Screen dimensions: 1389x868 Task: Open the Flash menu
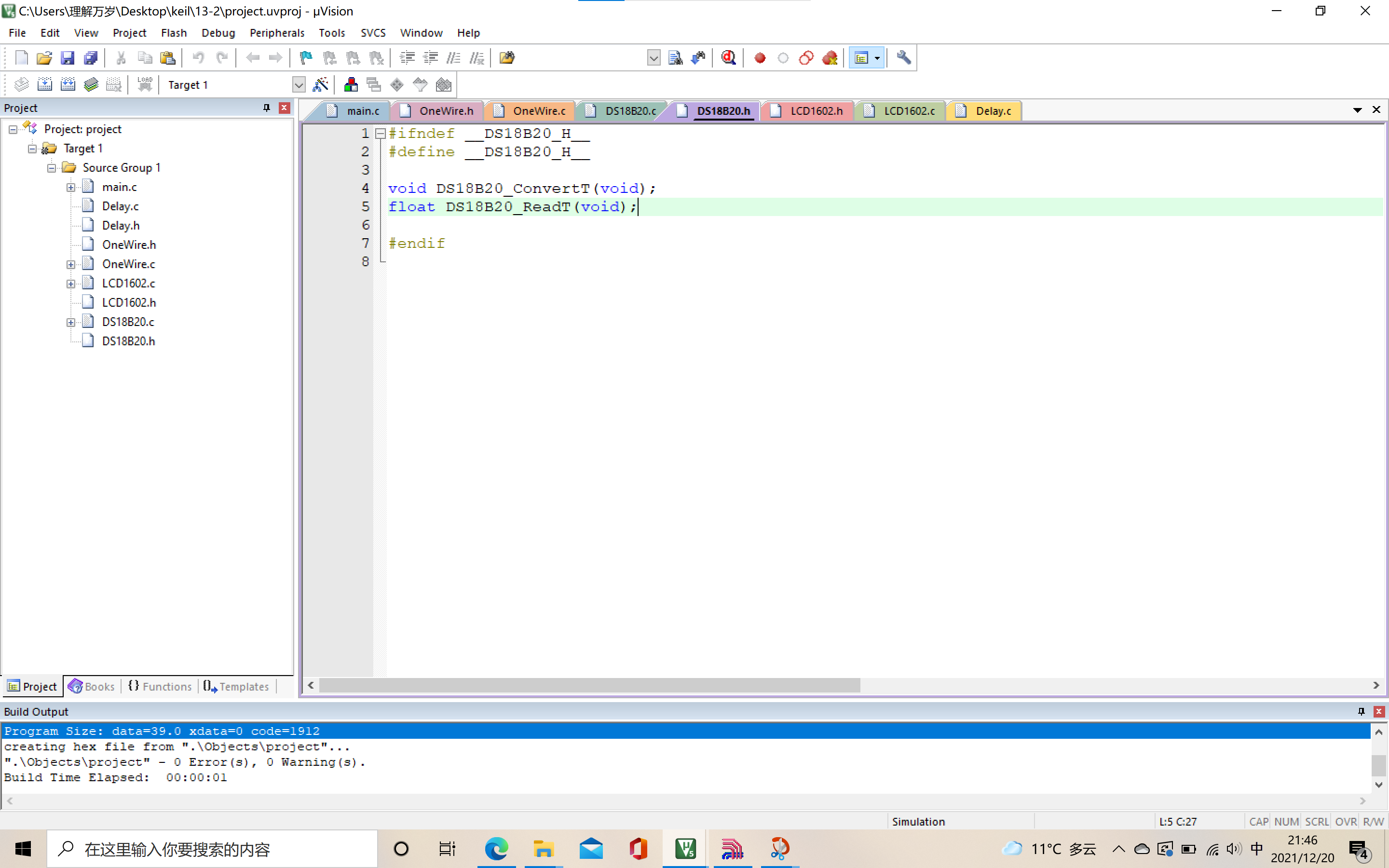coord(173,33)
